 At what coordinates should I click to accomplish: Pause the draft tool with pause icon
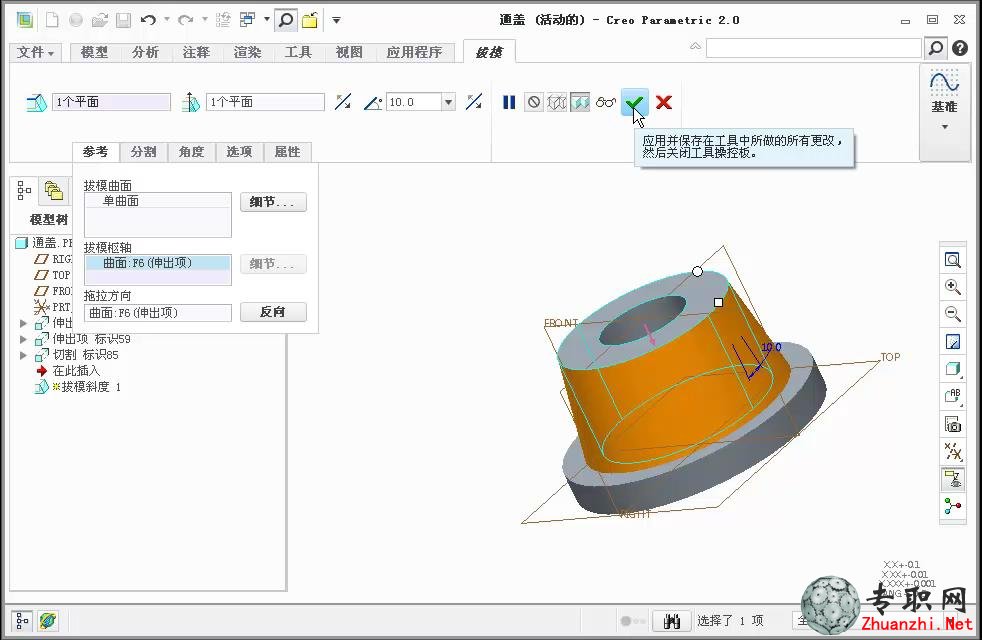pyautogui.click(x=509, y=102)
